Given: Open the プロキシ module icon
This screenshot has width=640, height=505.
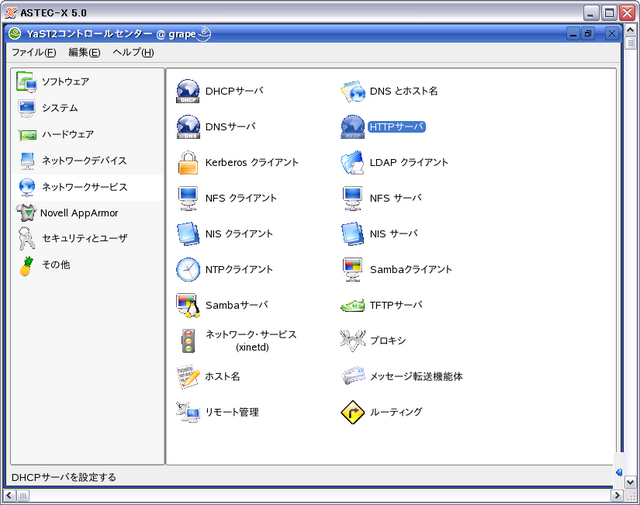Looking at the screenshot, I should [x=353, y=341].
